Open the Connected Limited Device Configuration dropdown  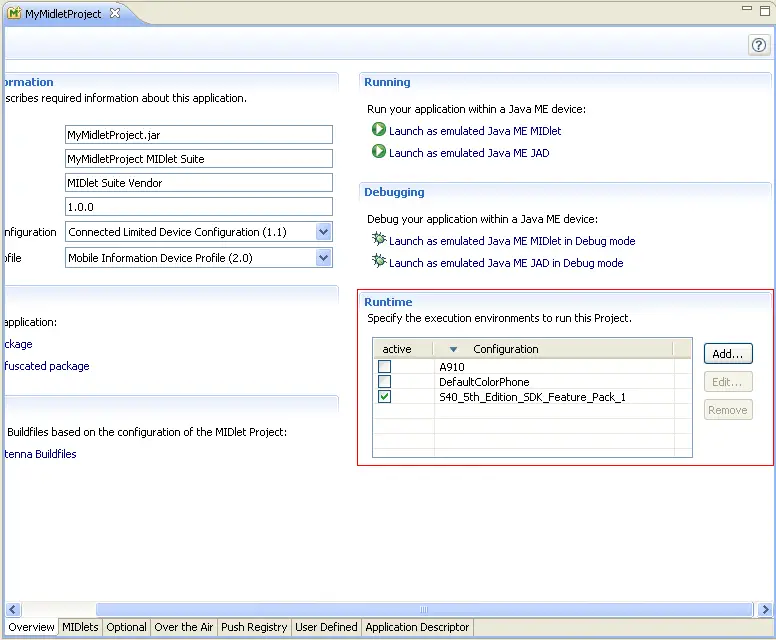tap(323, 232)
